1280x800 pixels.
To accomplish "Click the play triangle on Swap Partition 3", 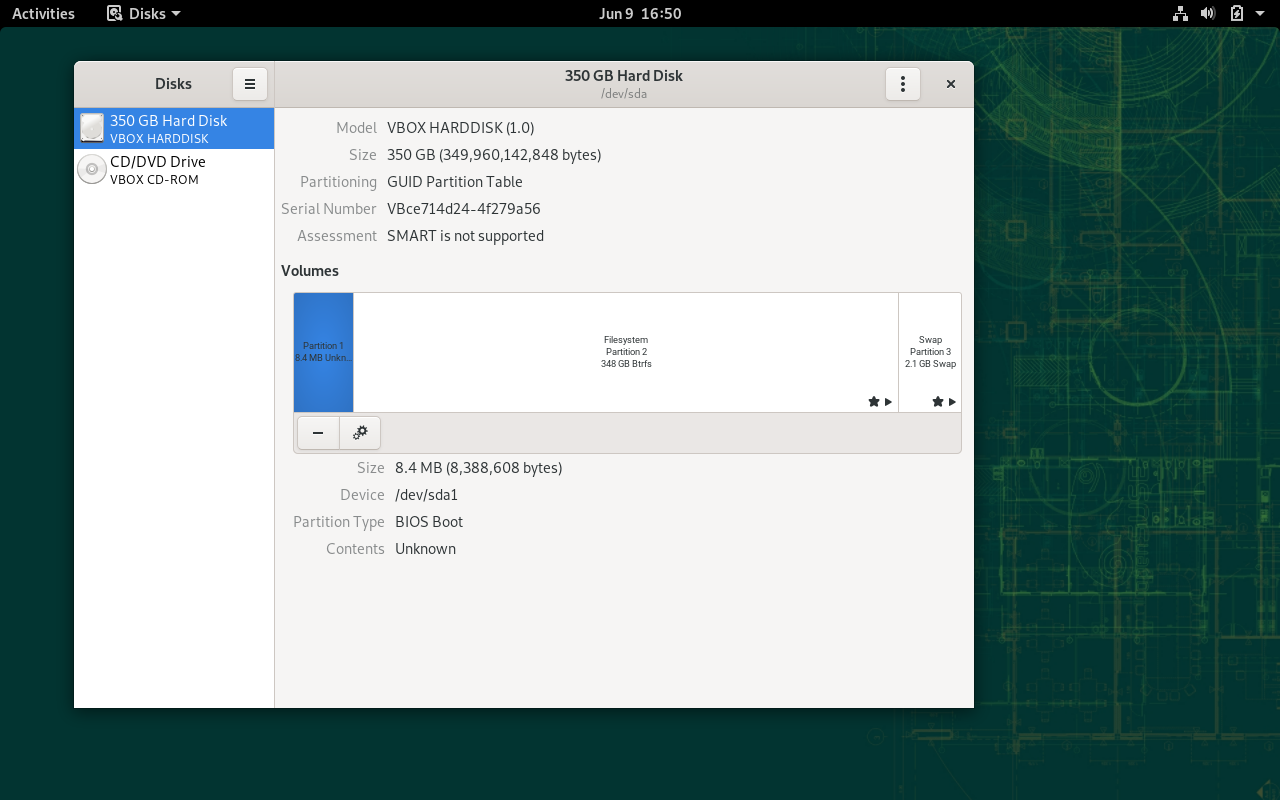I will [x=952, y=402].
